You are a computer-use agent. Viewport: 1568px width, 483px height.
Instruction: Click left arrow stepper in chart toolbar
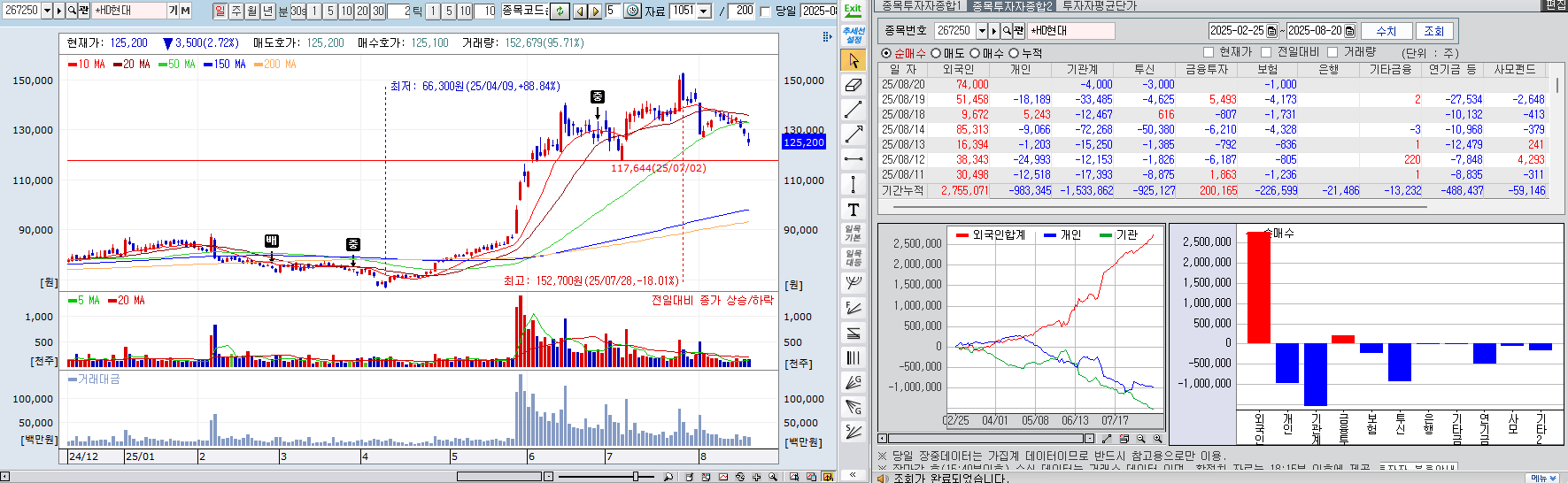point(579,11)
